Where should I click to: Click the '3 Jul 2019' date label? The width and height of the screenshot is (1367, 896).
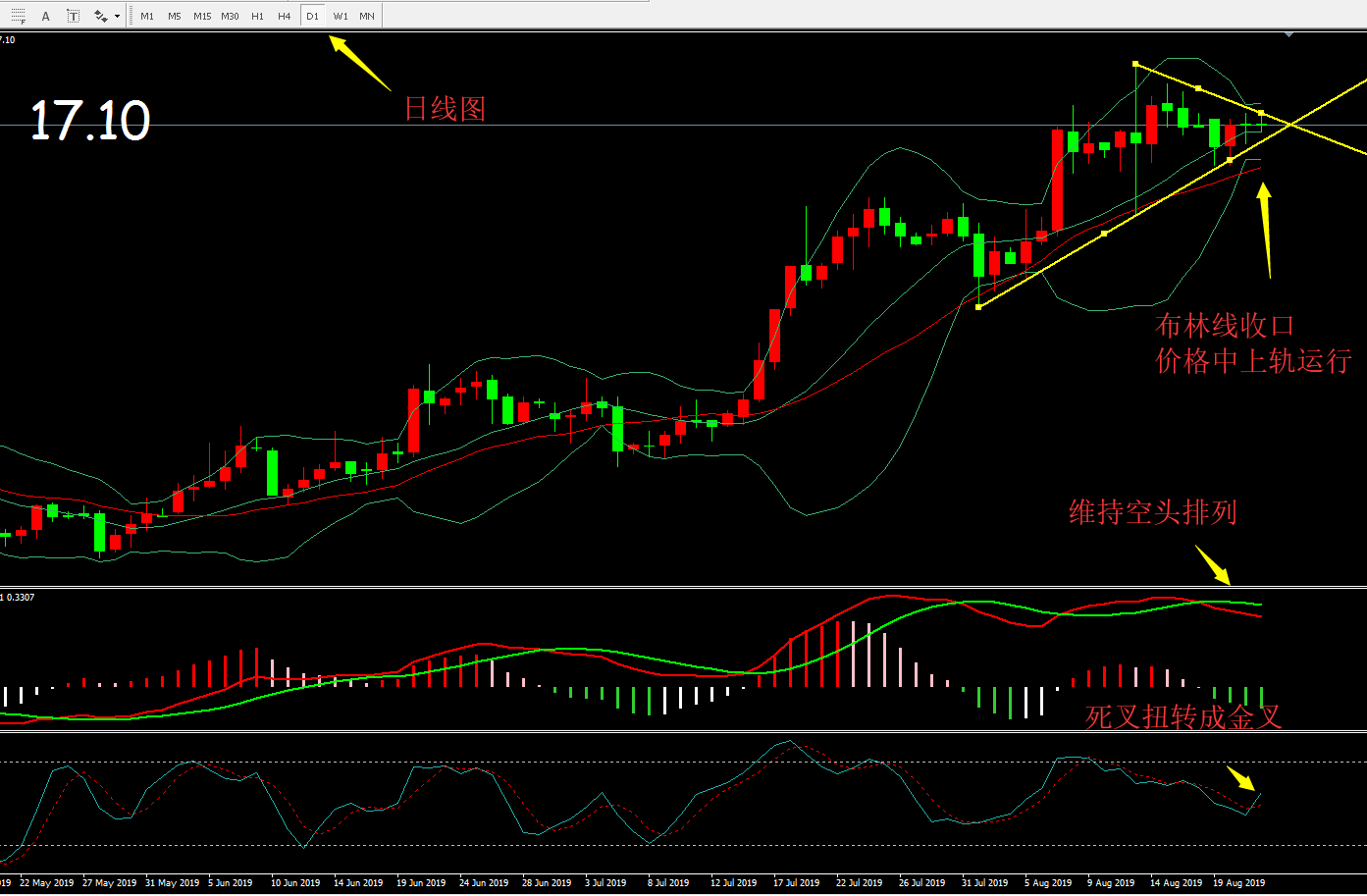tap(605, 882)
